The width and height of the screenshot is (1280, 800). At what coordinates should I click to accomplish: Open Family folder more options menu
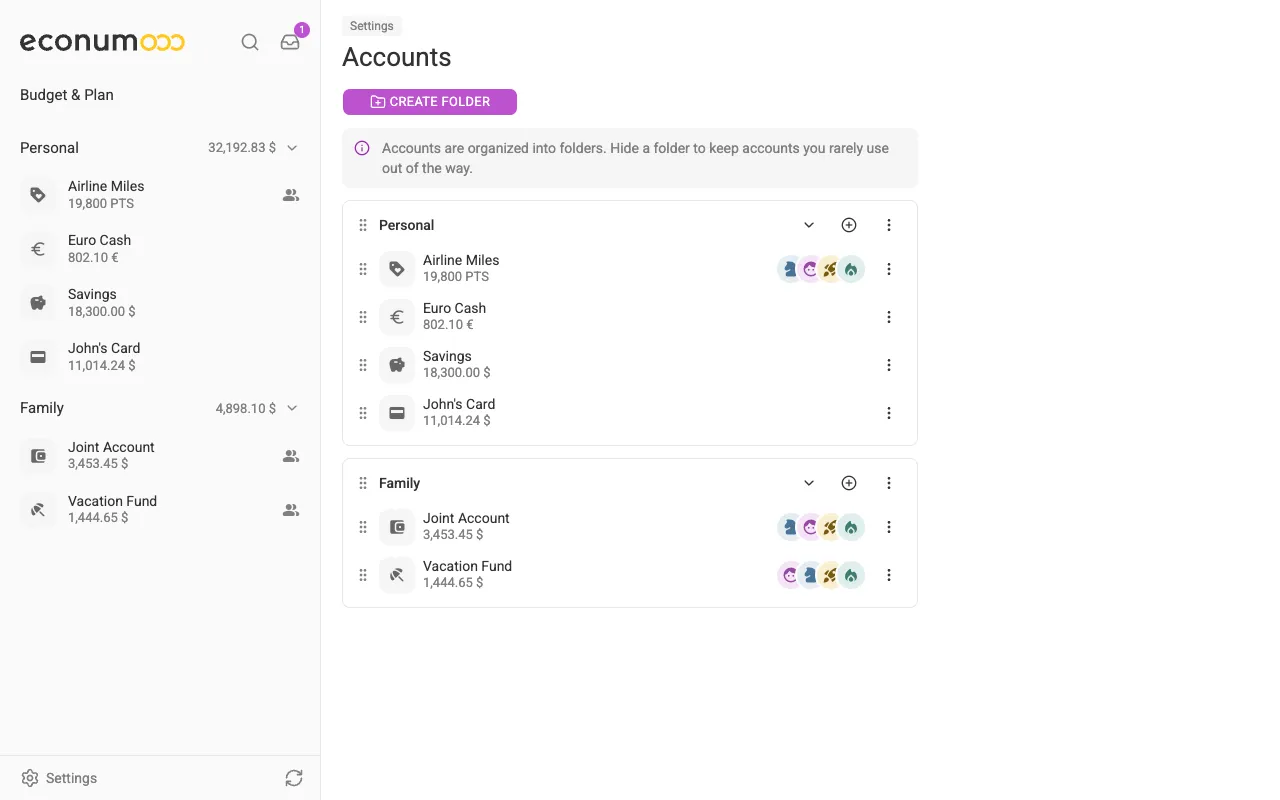coord(889,483)
